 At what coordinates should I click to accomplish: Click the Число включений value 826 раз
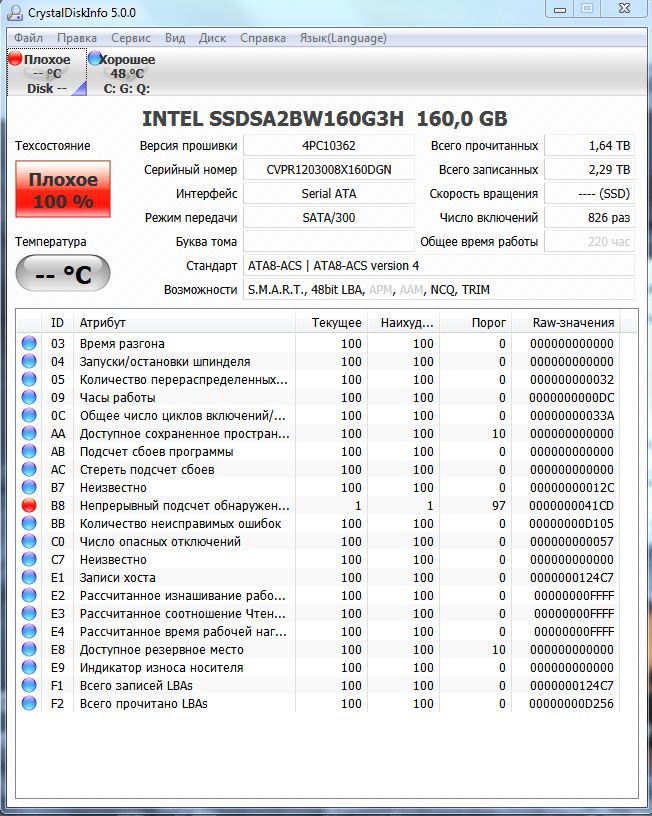[590, 218]
